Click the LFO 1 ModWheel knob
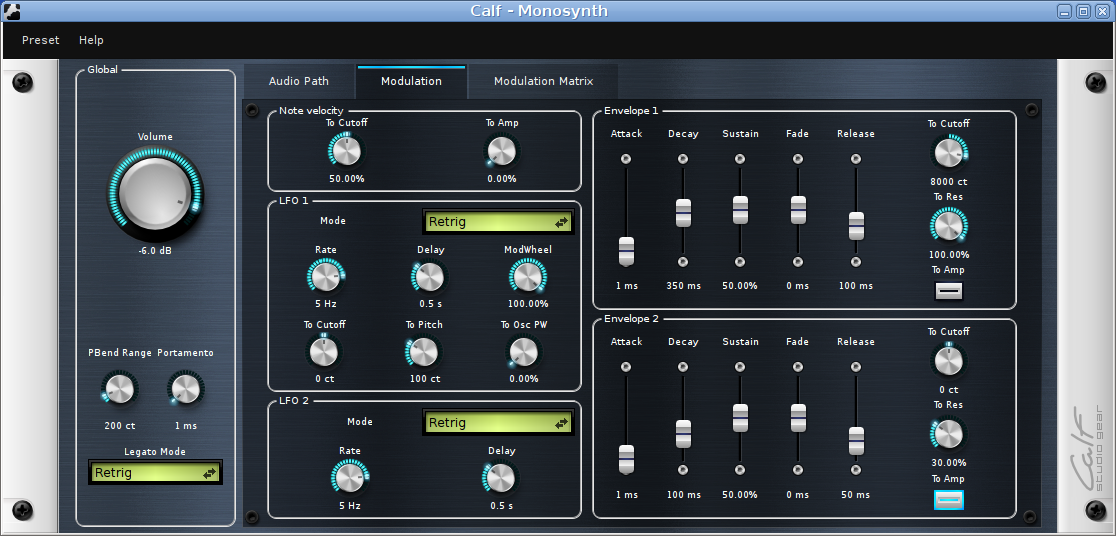1116x536 pixels. (x=527, y=277)
